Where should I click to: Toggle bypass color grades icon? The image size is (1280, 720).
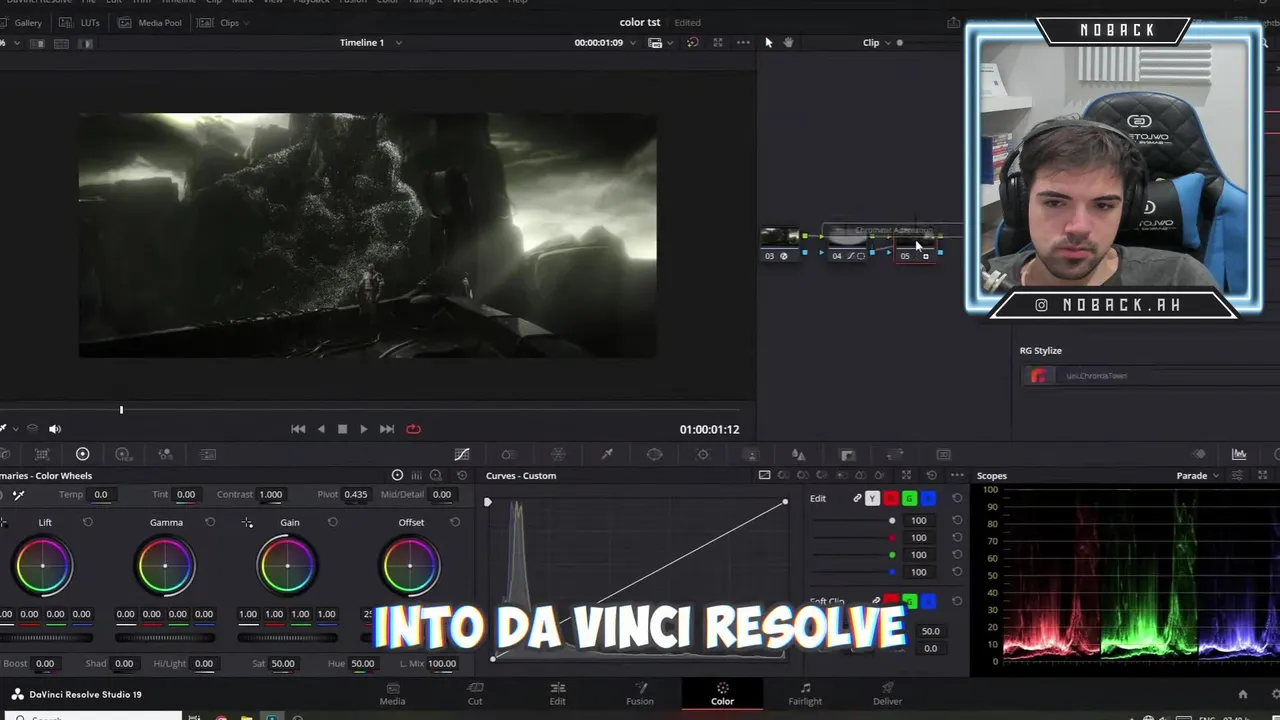point(692,42)
